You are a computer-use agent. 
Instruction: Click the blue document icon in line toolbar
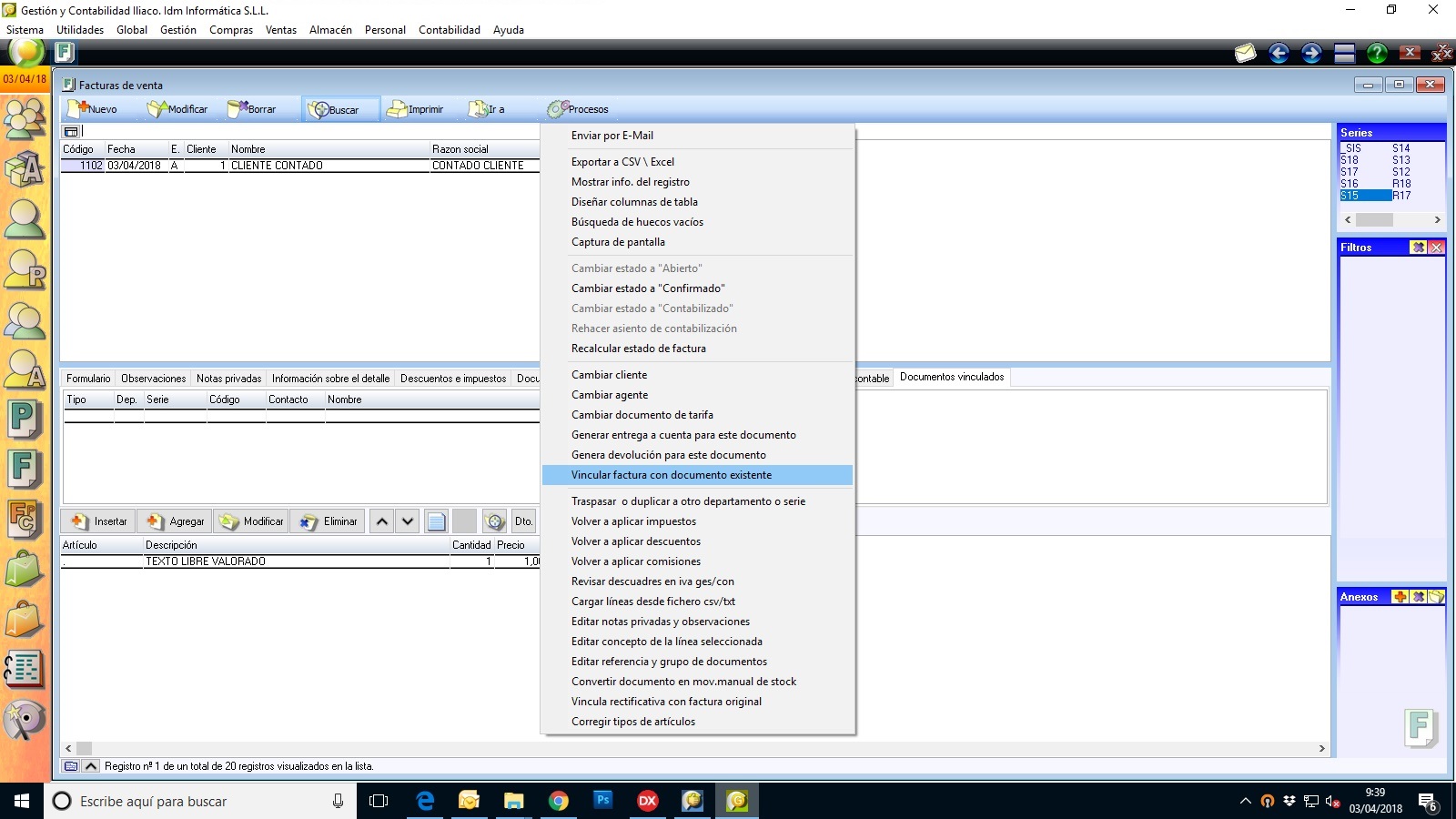click(437, 521)
